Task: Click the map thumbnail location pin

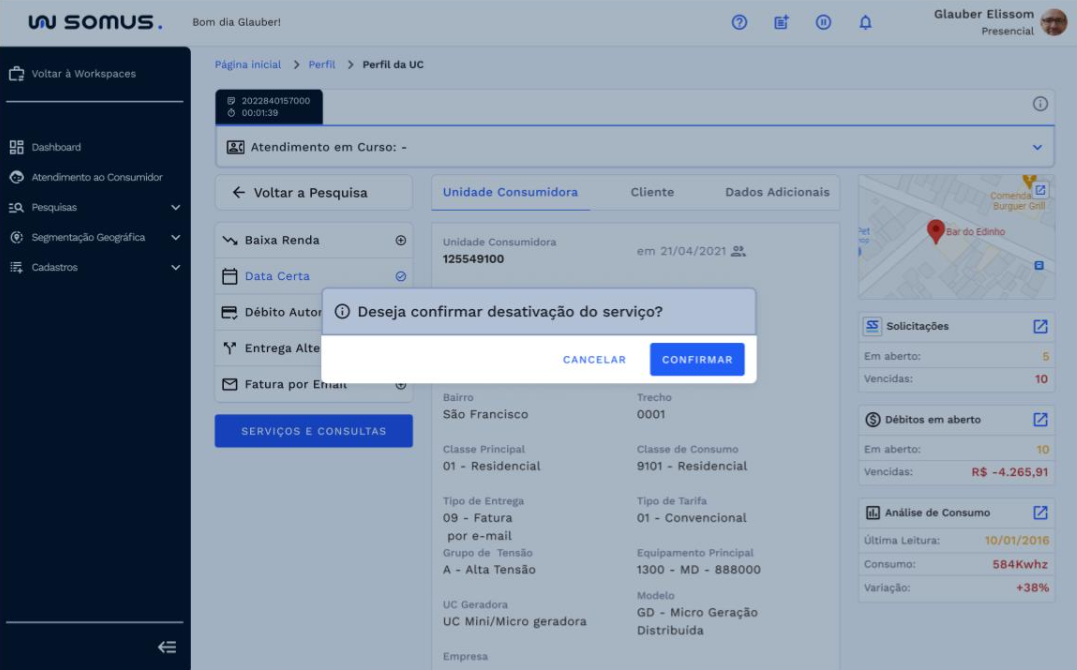Action: 936,232
